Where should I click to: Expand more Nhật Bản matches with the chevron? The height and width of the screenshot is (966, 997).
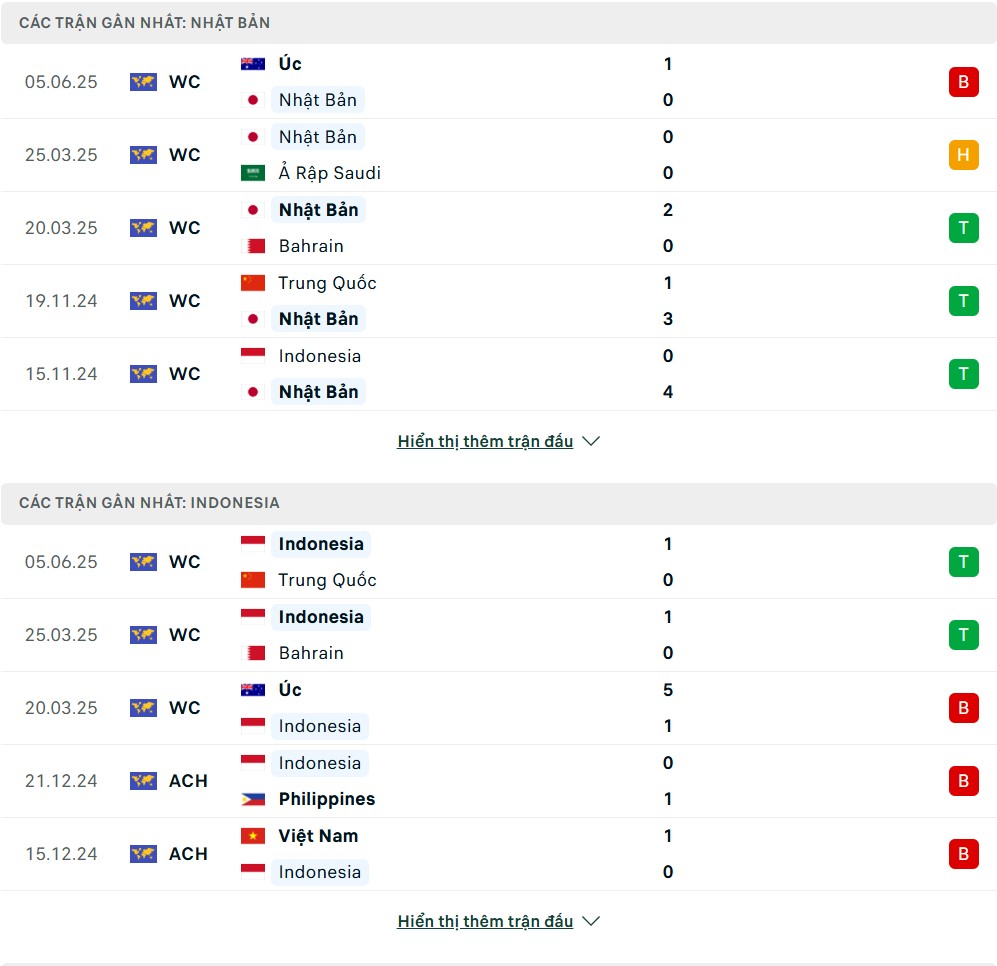coord(591,441)
